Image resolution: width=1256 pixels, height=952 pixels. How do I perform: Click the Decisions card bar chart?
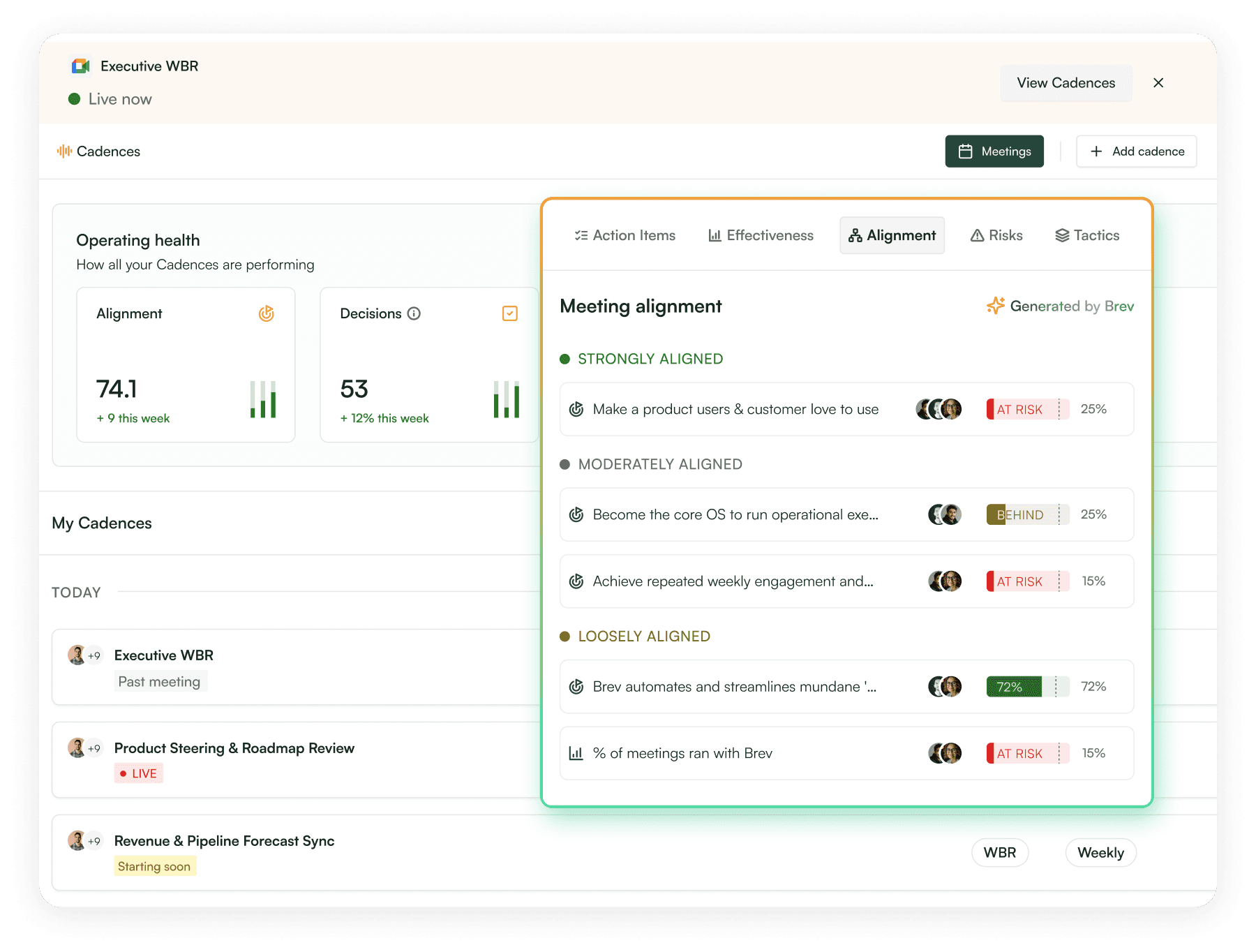(x=507, y=399)
